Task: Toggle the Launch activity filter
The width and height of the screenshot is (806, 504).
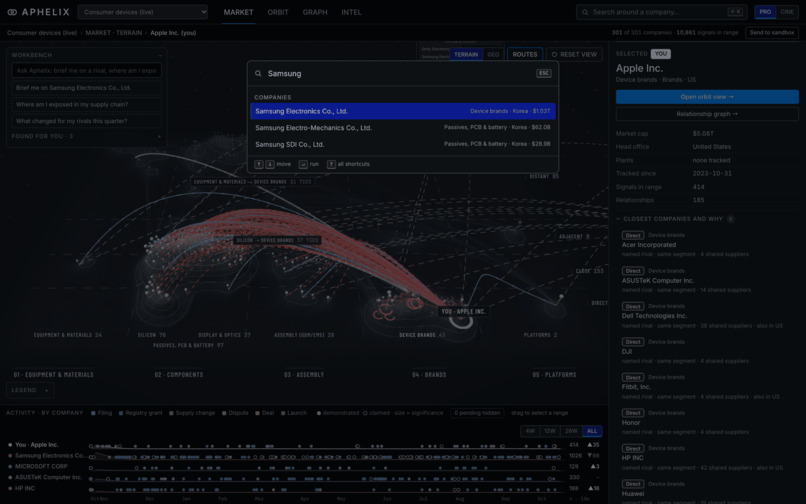Action: pos(294,413)
